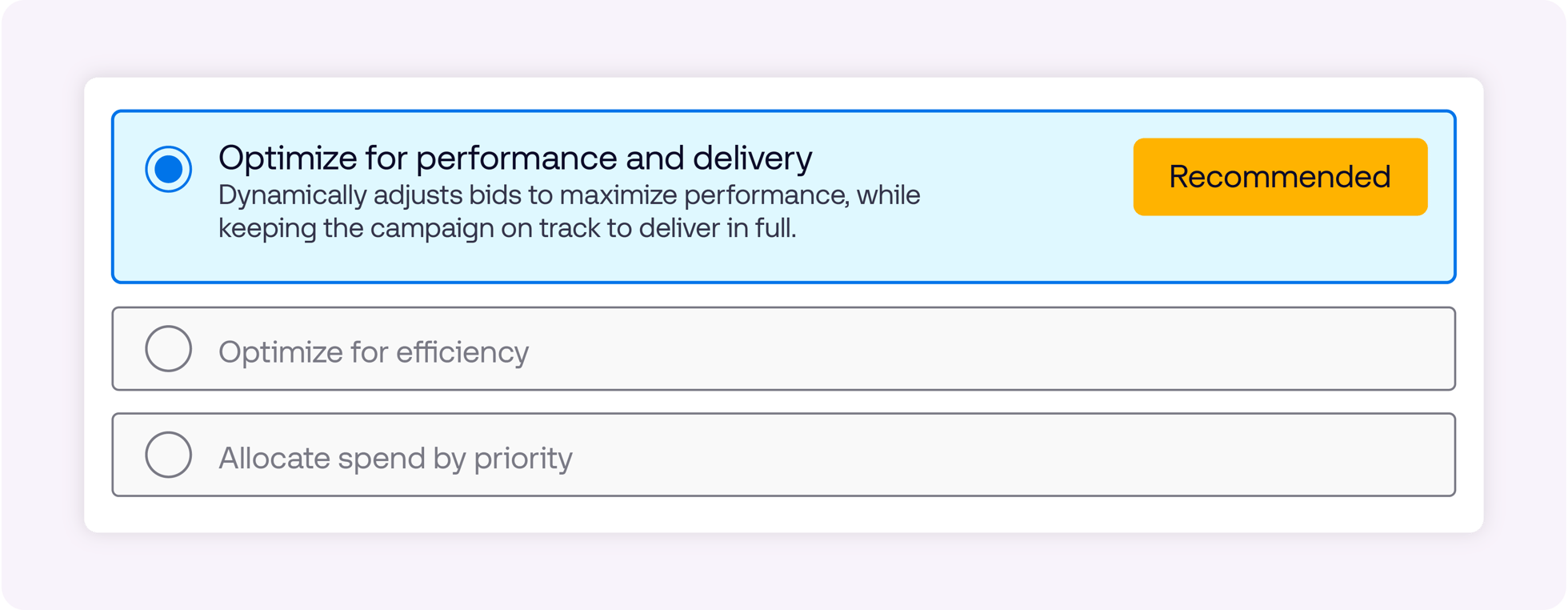Click the word "priority" in the third option
Viewport: 1568px width, 610px height.
coord(522,458)
